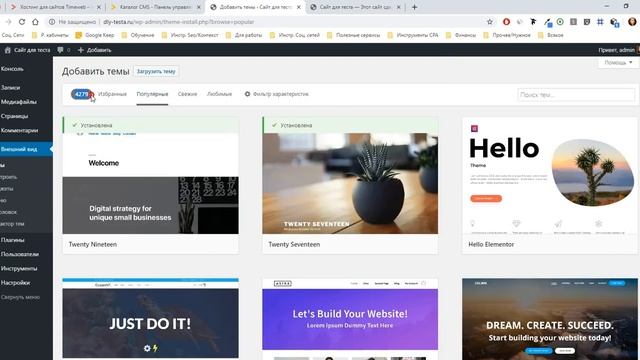Viewport: 640px width, 360px height.
Task: Open the Google Keep bookmark folder
Action: (x=95, y=35)
